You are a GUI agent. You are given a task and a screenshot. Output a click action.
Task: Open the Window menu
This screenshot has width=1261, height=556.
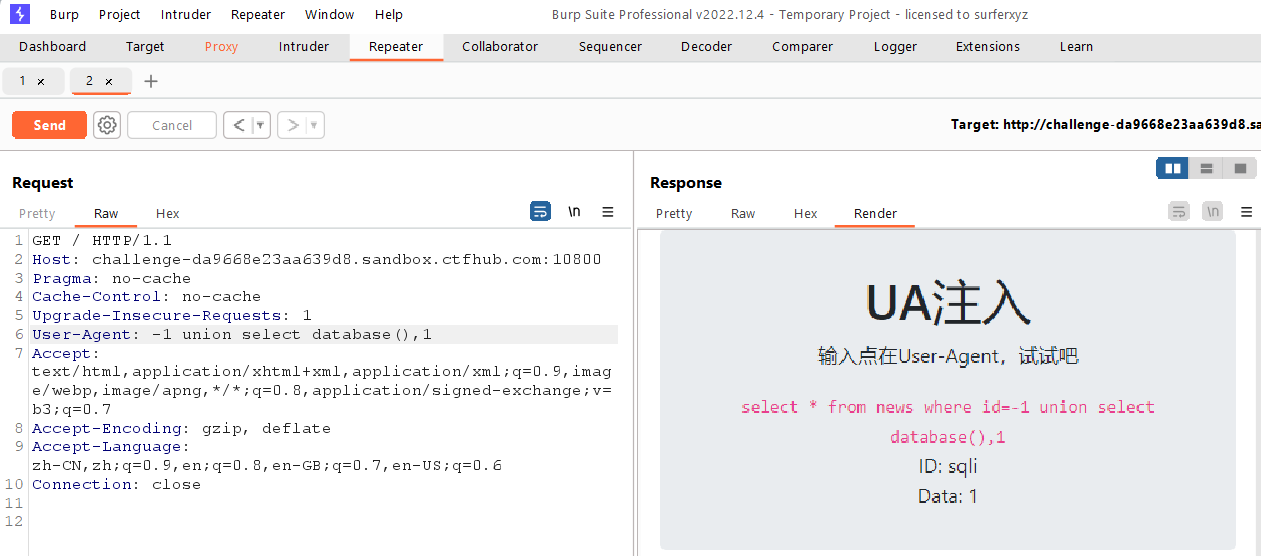(330, 15)
